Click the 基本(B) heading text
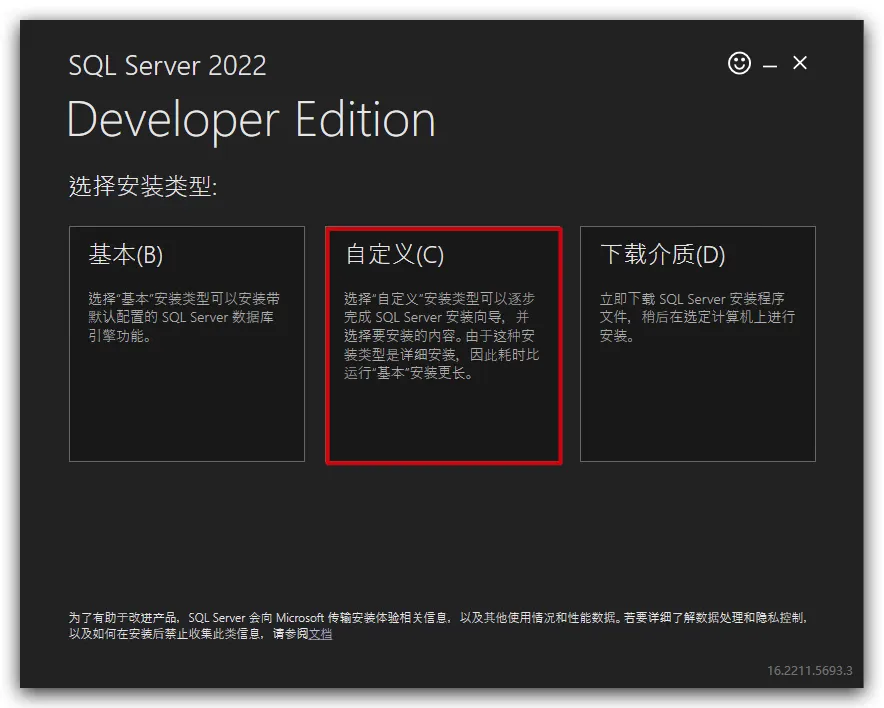The image size is (884, 708). click(126, 255)
